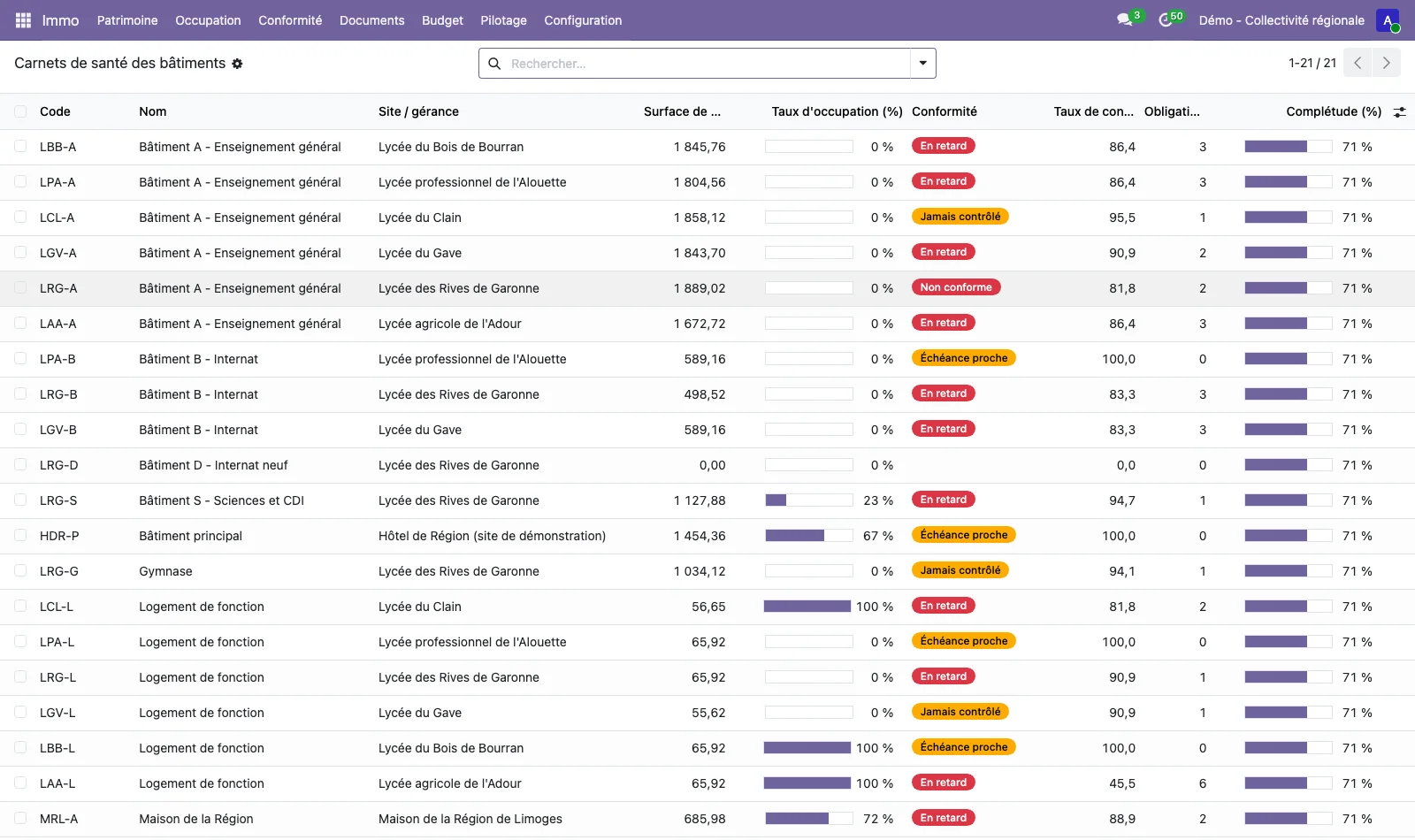Click the 1-21 / 21 pager counter

(x=1312, y=63)
